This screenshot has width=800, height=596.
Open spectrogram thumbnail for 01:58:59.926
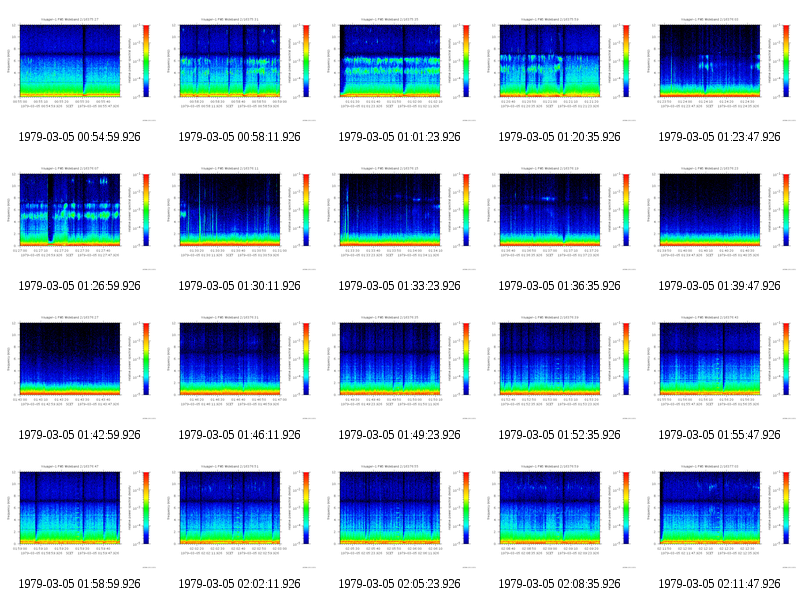click(79, 515)
